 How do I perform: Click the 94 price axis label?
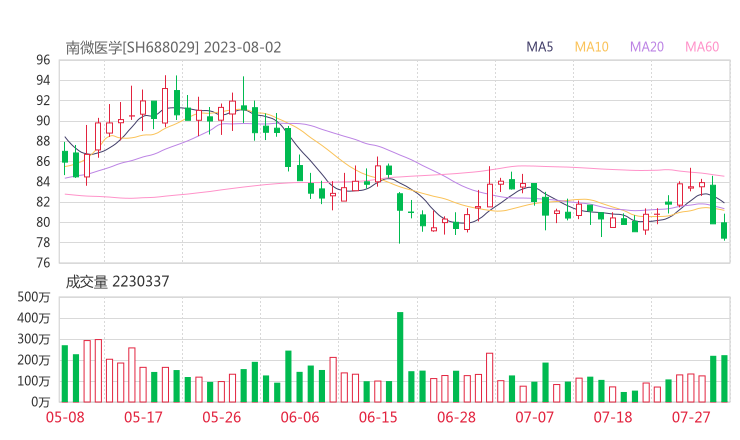pos(43,80)
